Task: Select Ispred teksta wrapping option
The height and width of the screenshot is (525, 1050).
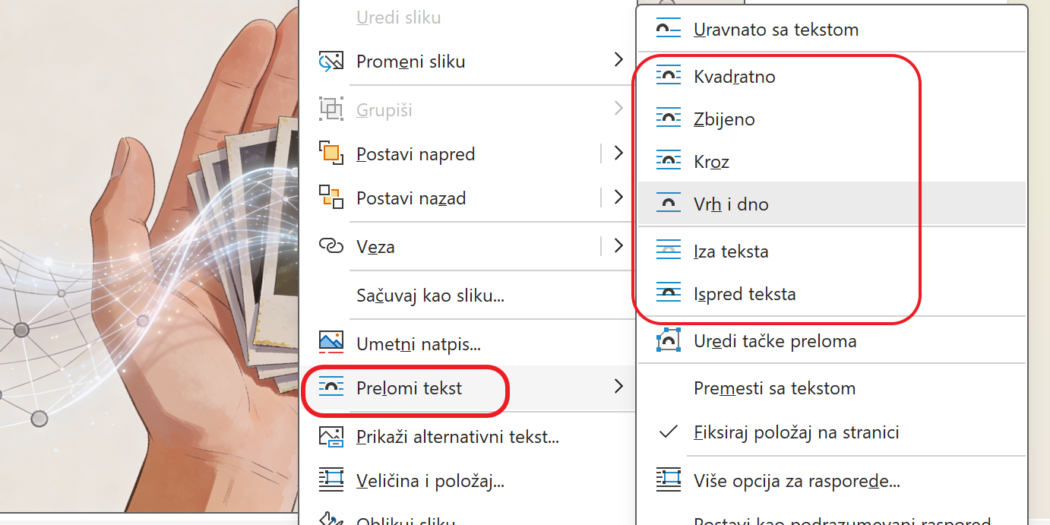Action: coord(744,294)
